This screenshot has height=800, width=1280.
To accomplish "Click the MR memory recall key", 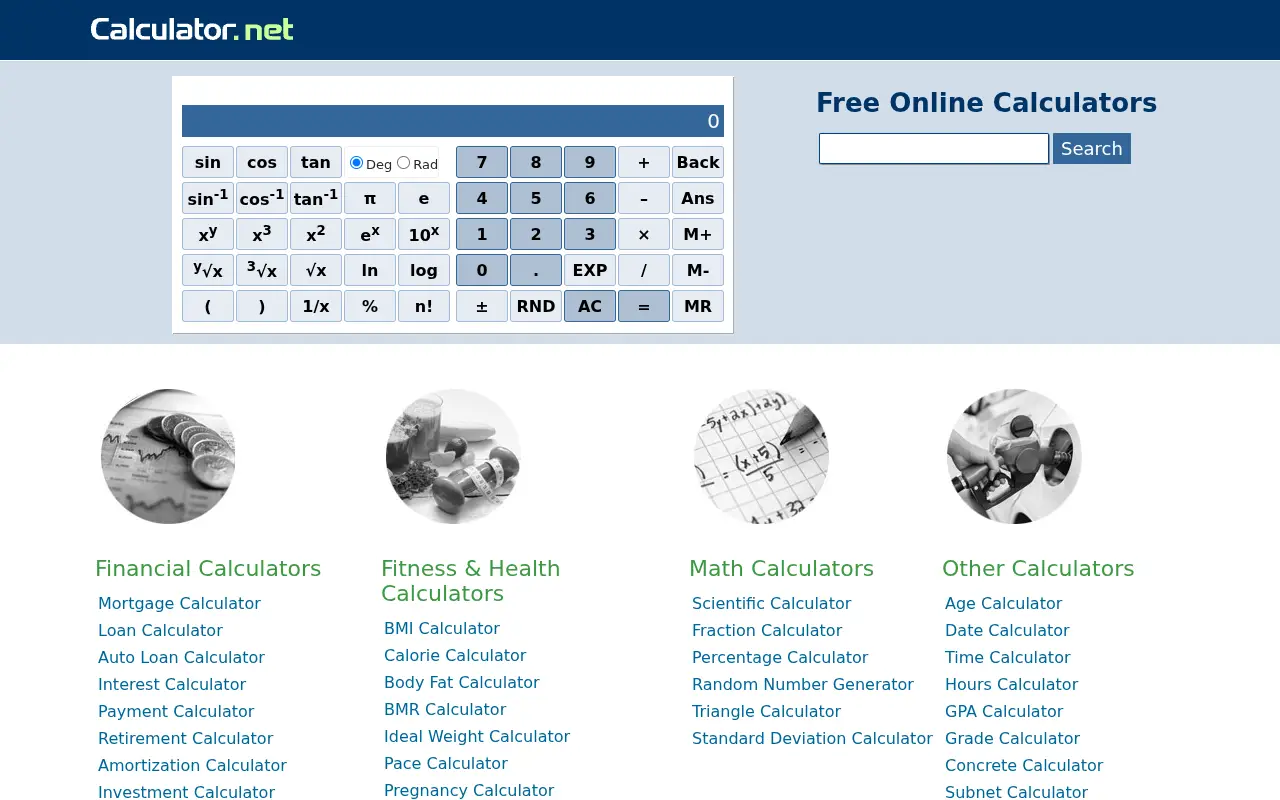I will (x=698, y=306).
